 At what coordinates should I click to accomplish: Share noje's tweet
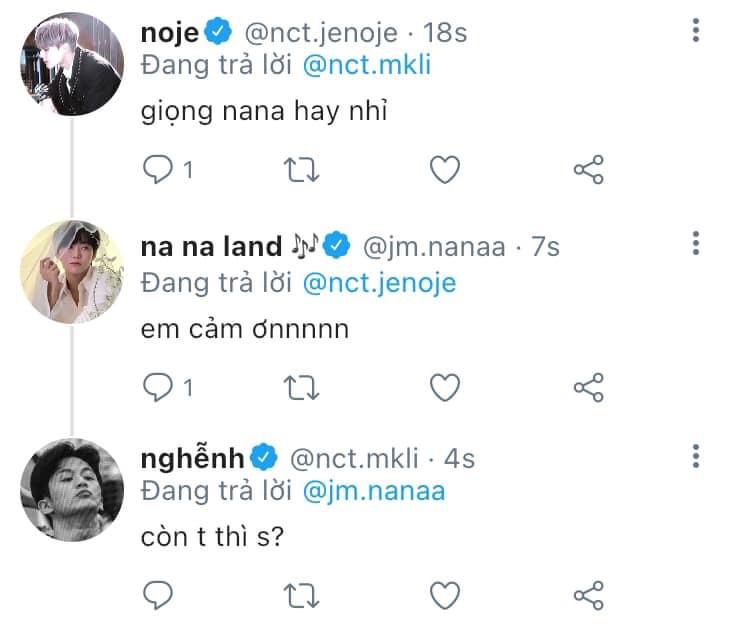point(589,171)
